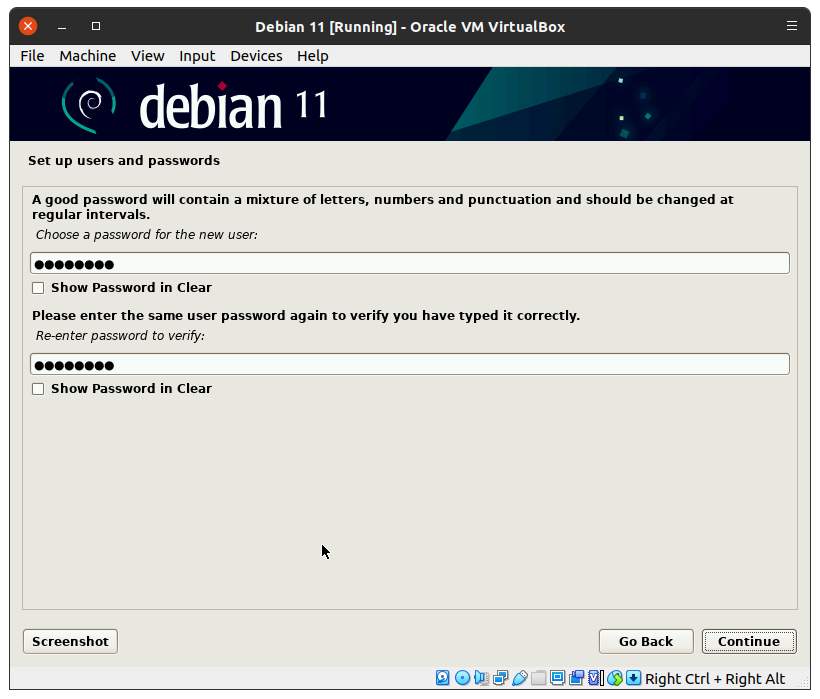This screenshot has height=699, width=820.
Task: Focus the new user password field
Action: tap(410, 264)
